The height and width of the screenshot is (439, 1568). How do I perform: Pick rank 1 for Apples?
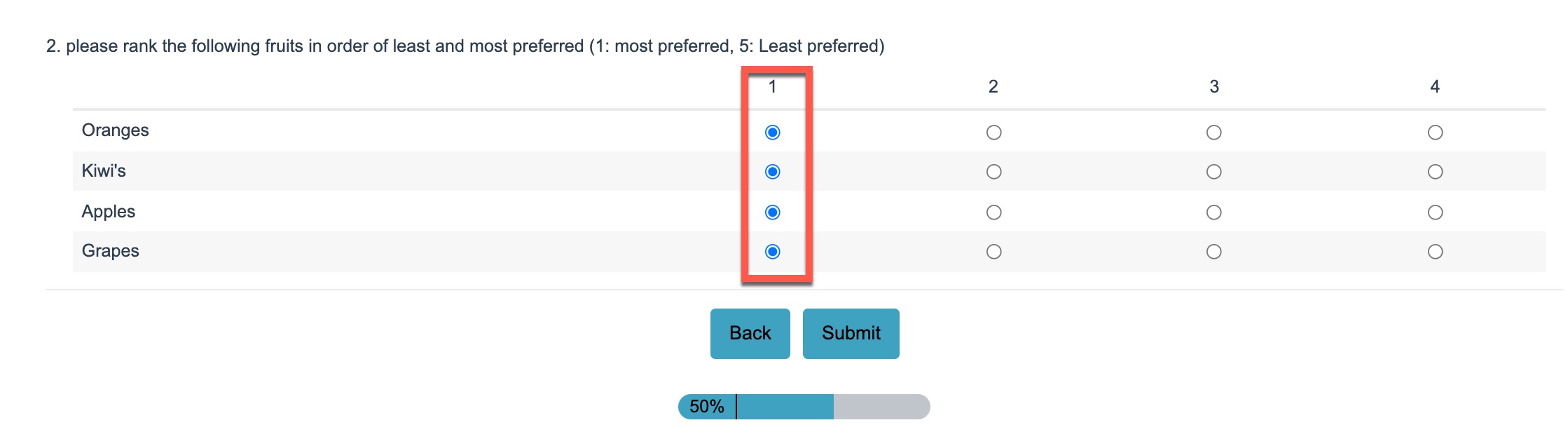click(x=772, y=212)
